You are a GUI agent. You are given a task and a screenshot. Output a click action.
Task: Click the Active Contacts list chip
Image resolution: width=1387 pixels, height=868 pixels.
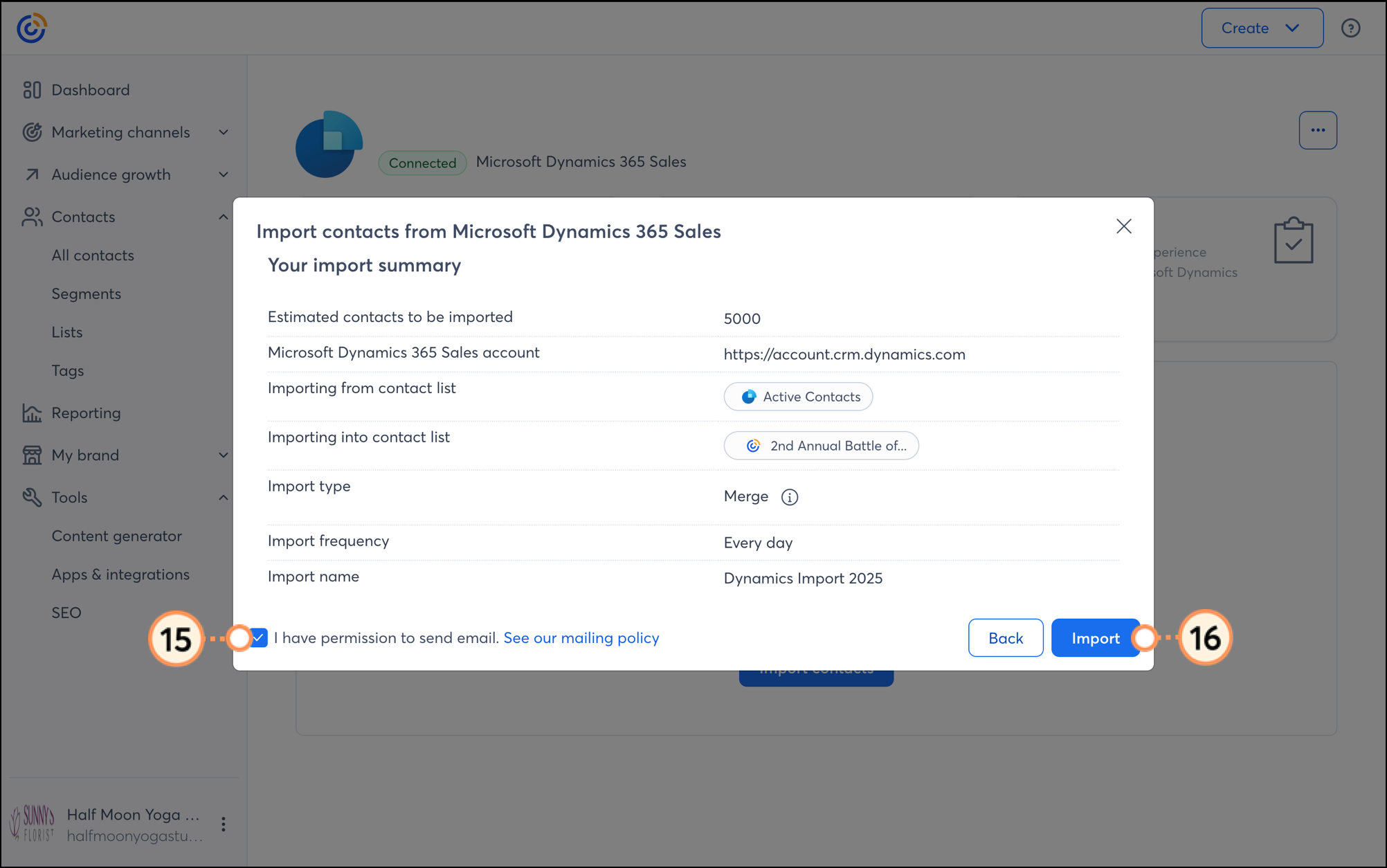coord(798,397)
